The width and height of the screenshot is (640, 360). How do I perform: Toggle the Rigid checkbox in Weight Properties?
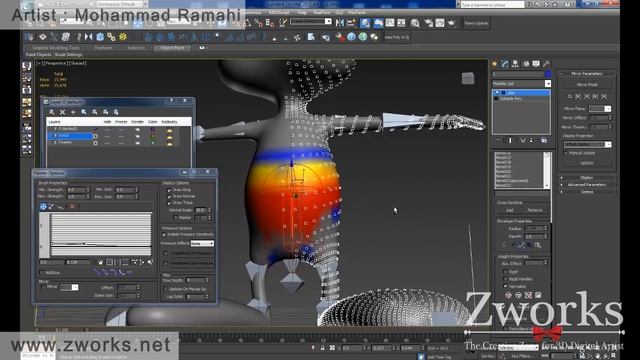[505, 271]
